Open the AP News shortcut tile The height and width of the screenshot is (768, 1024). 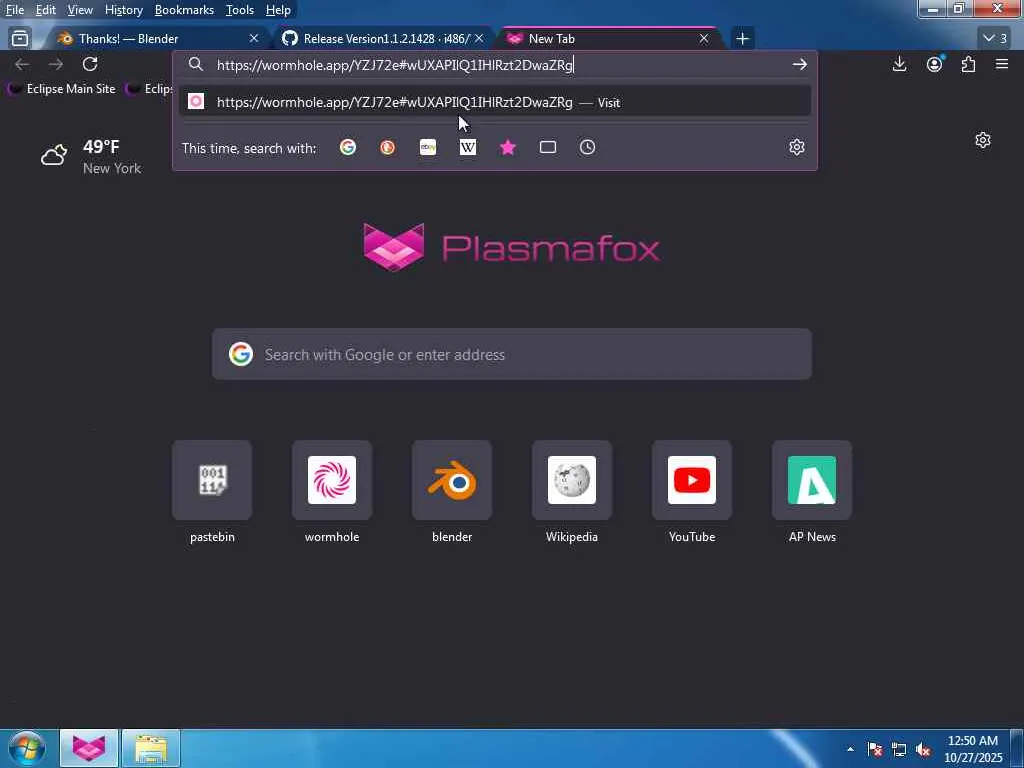tap(812, 480)
